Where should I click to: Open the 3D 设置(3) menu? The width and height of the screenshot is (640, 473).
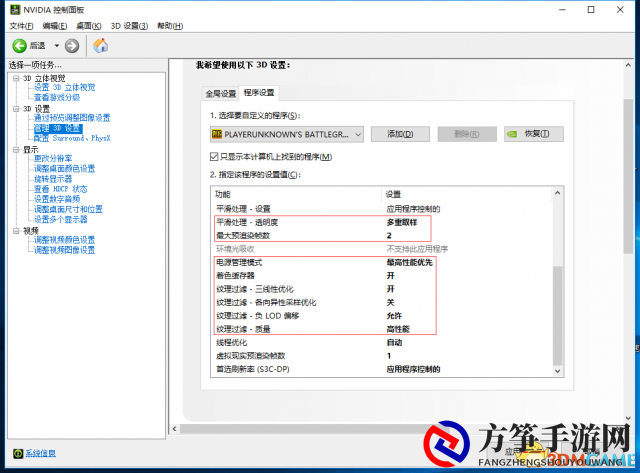point(129,26)
